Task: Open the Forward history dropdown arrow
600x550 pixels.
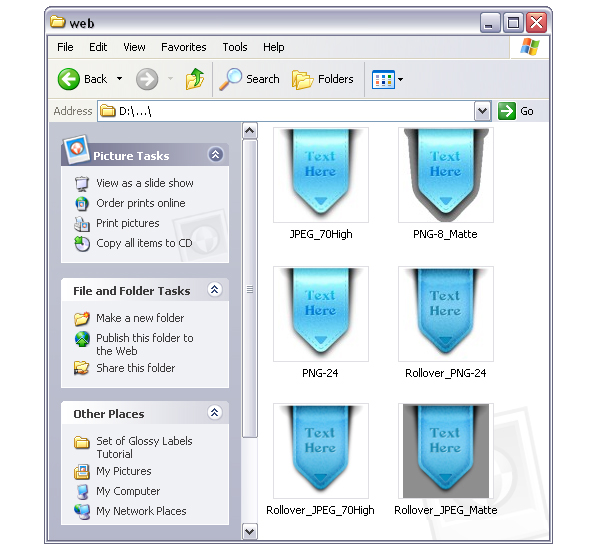Action: point(170,79)
